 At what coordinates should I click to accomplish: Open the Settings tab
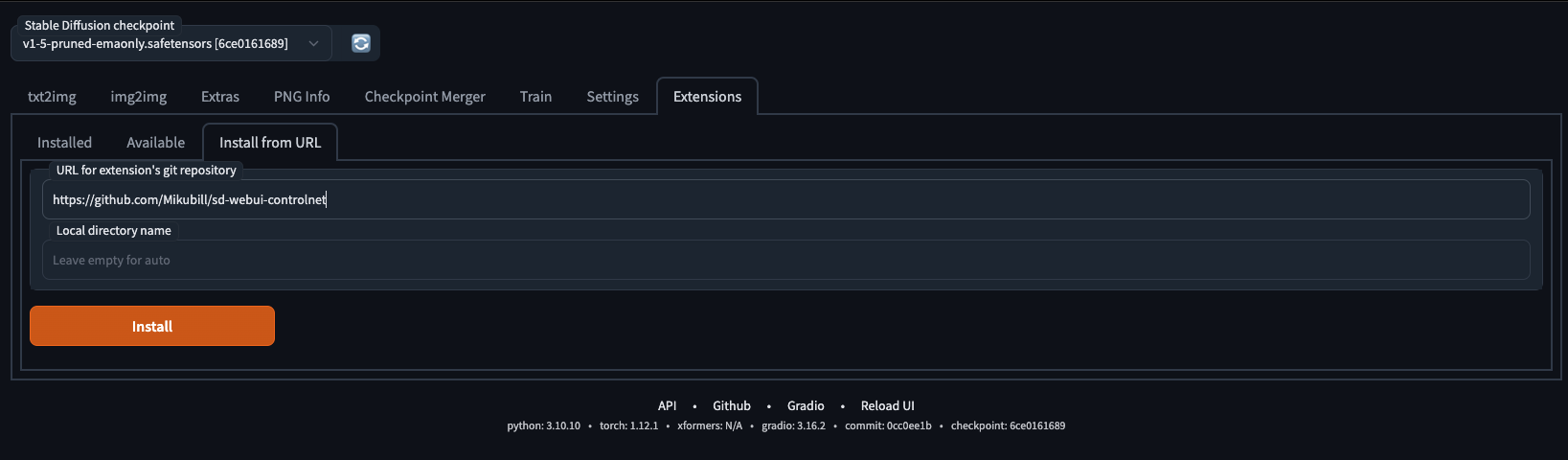tap(613, 97)
